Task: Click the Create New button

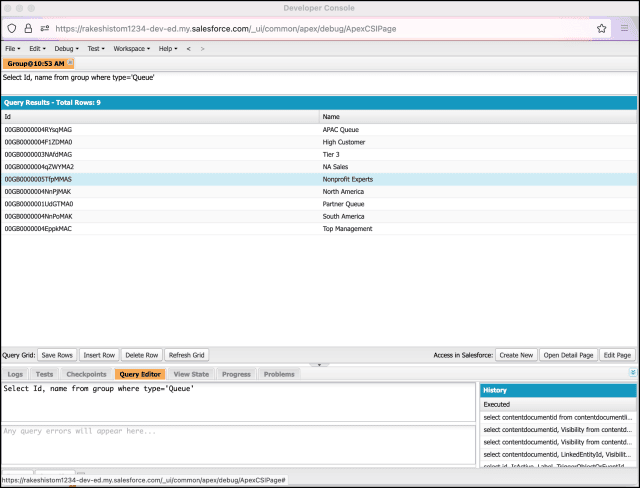Action: coord(516,355)
